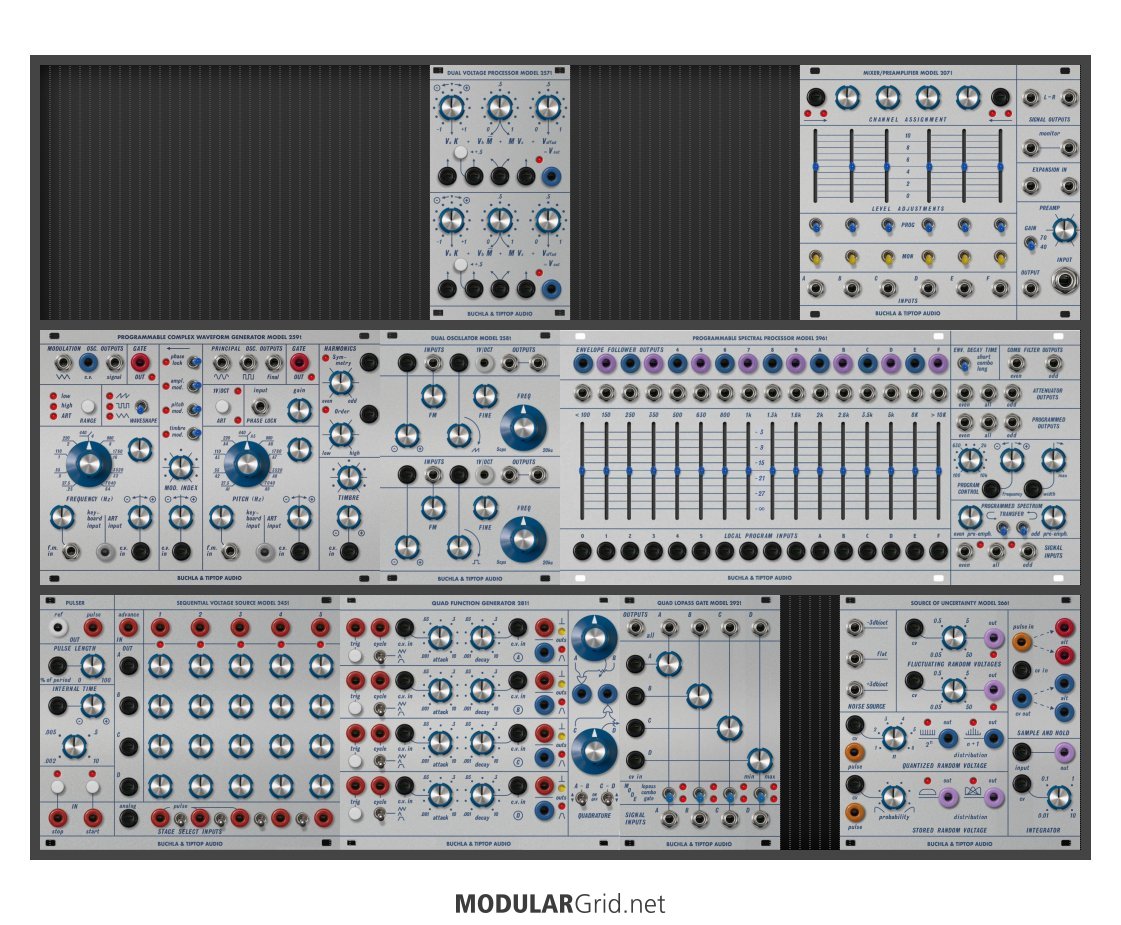Push the white RANGE button on 259t
The height and width of the screenshot is (925, 1121).
click(x=88, y=407)
